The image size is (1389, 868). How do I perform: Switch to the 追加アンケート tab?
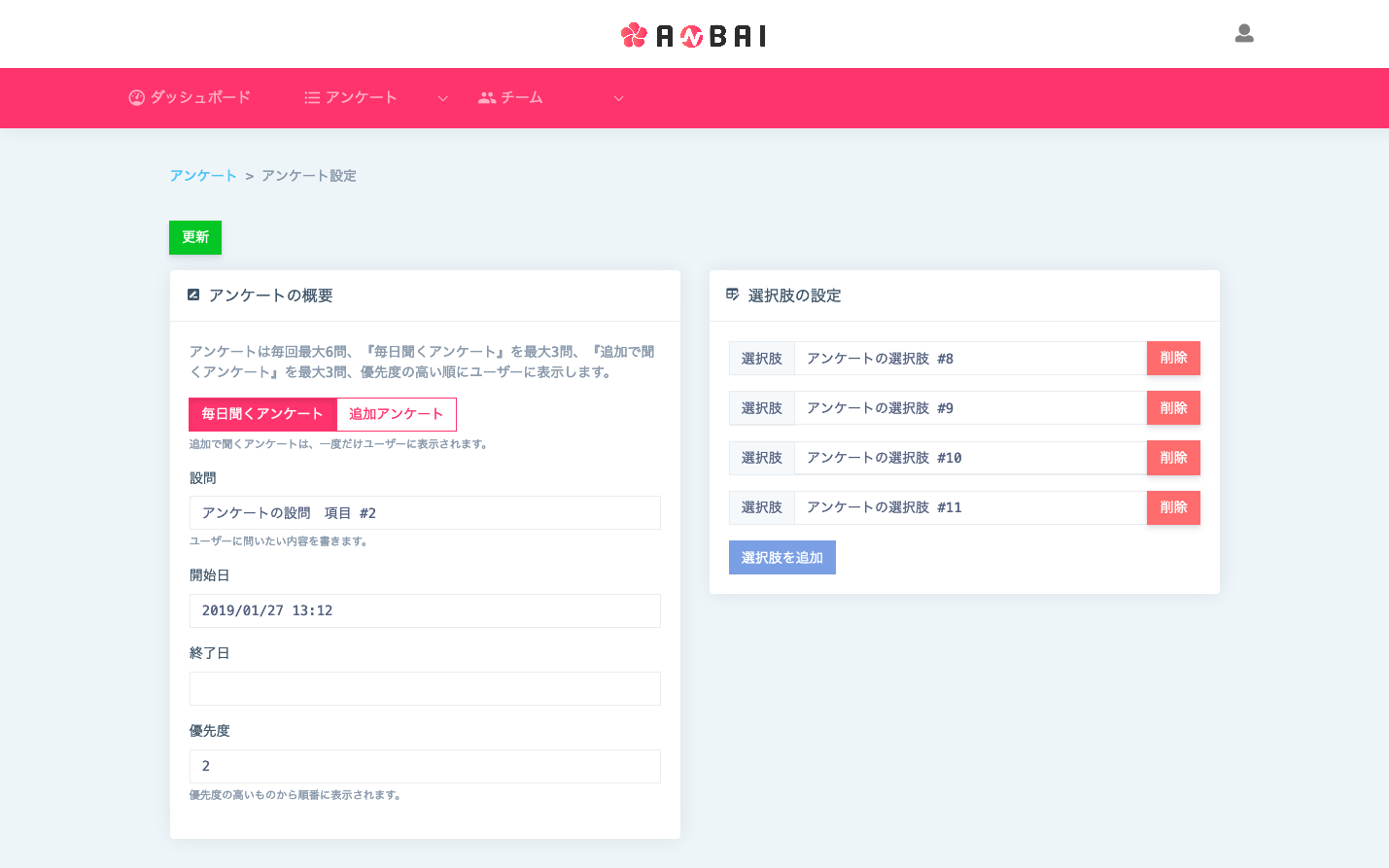(397, 414)
